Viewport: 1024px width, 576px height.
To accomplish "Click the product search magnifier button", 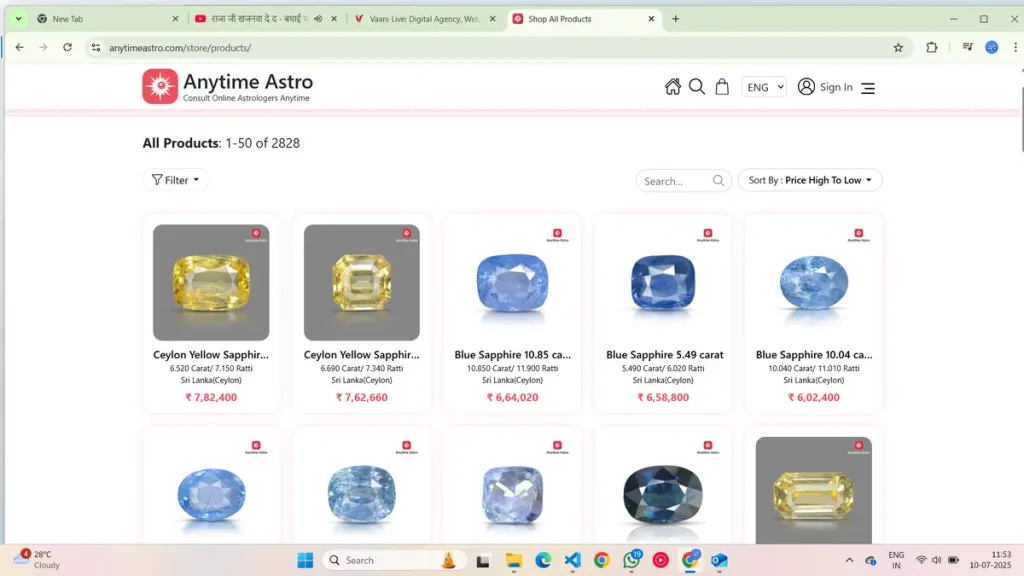I will tap(718, 181).
